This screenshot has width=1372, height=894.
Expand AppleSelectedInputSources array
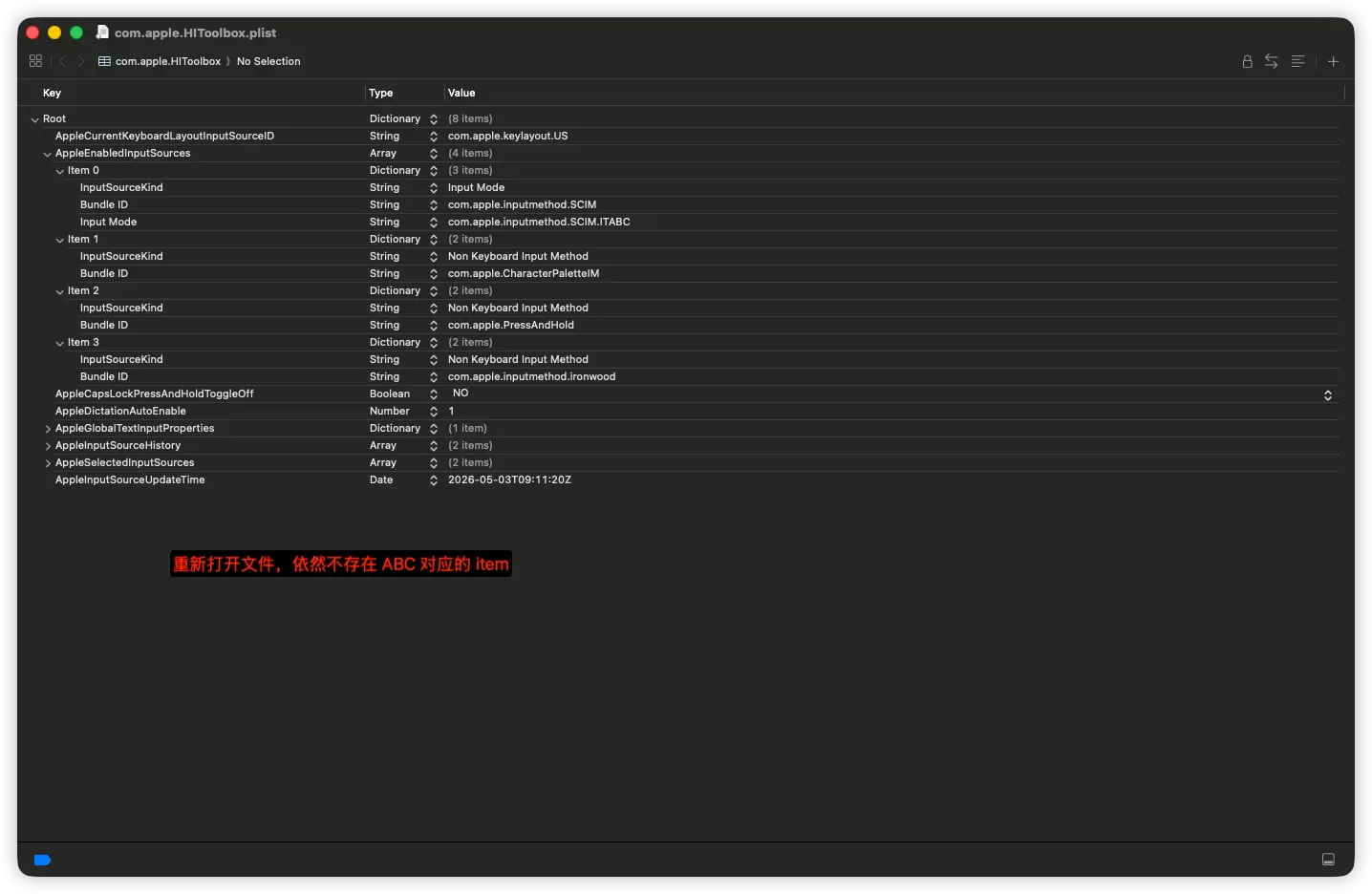[x=48, y=463]
